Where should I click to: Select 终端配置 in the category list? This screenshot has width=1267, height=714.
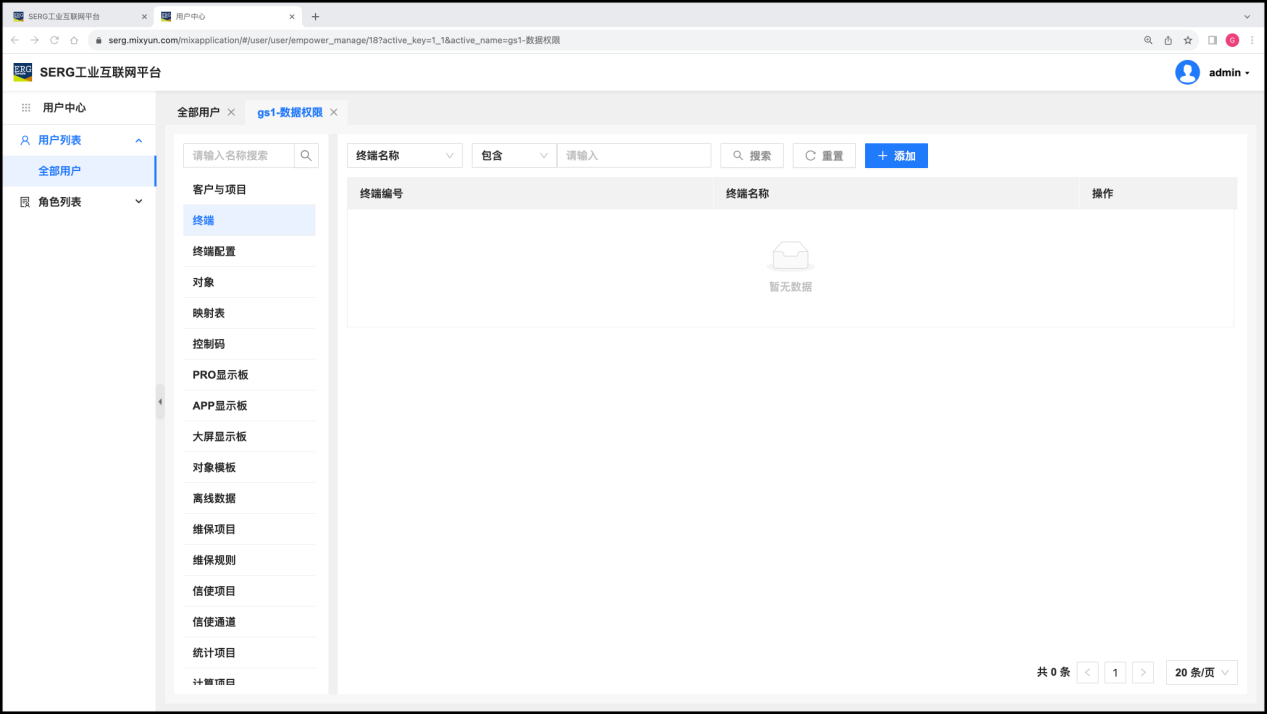(x=214, y=251)
